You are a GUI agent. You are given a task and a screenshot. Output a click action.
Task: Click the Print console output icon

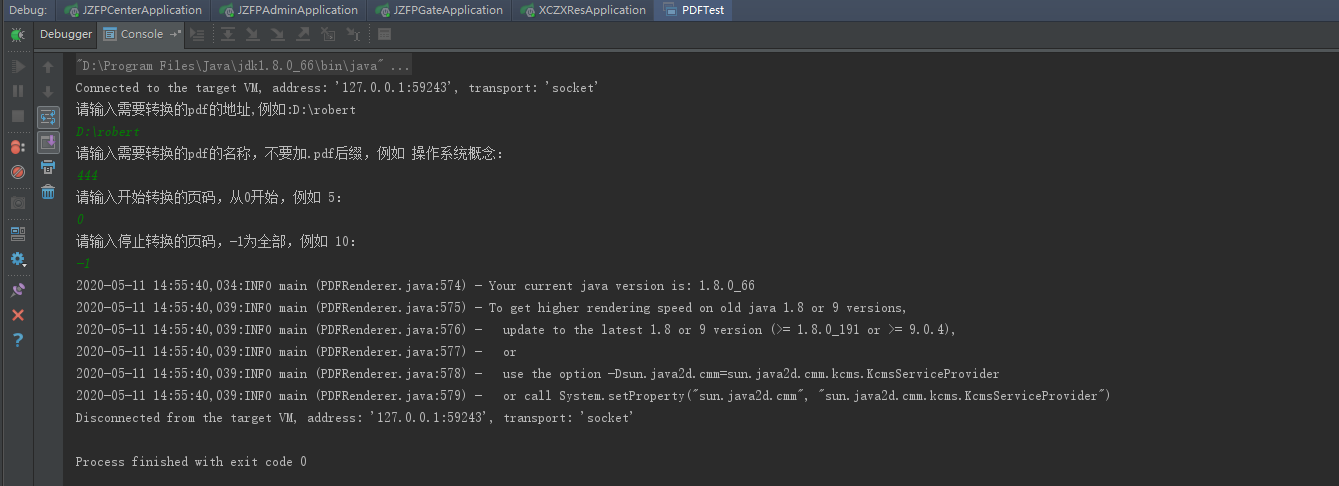click(x=48, y=167)
